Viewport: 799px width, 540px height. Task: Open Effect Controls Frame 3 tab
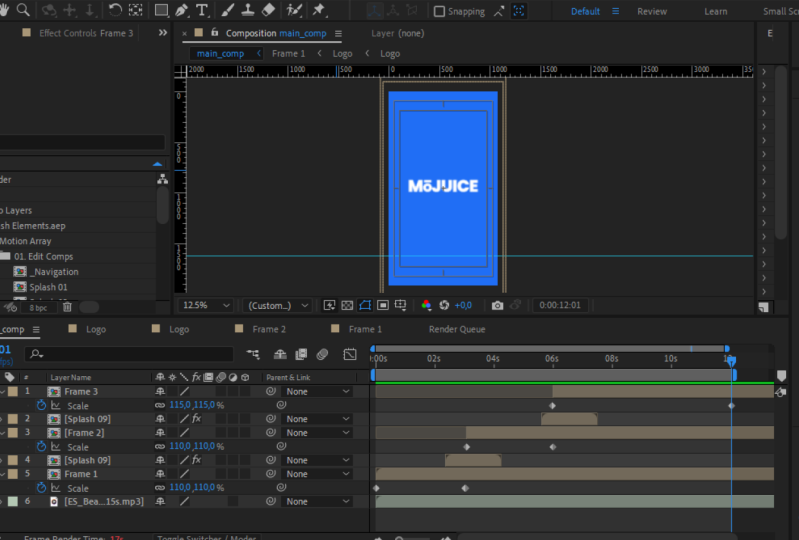coord(86,33)
